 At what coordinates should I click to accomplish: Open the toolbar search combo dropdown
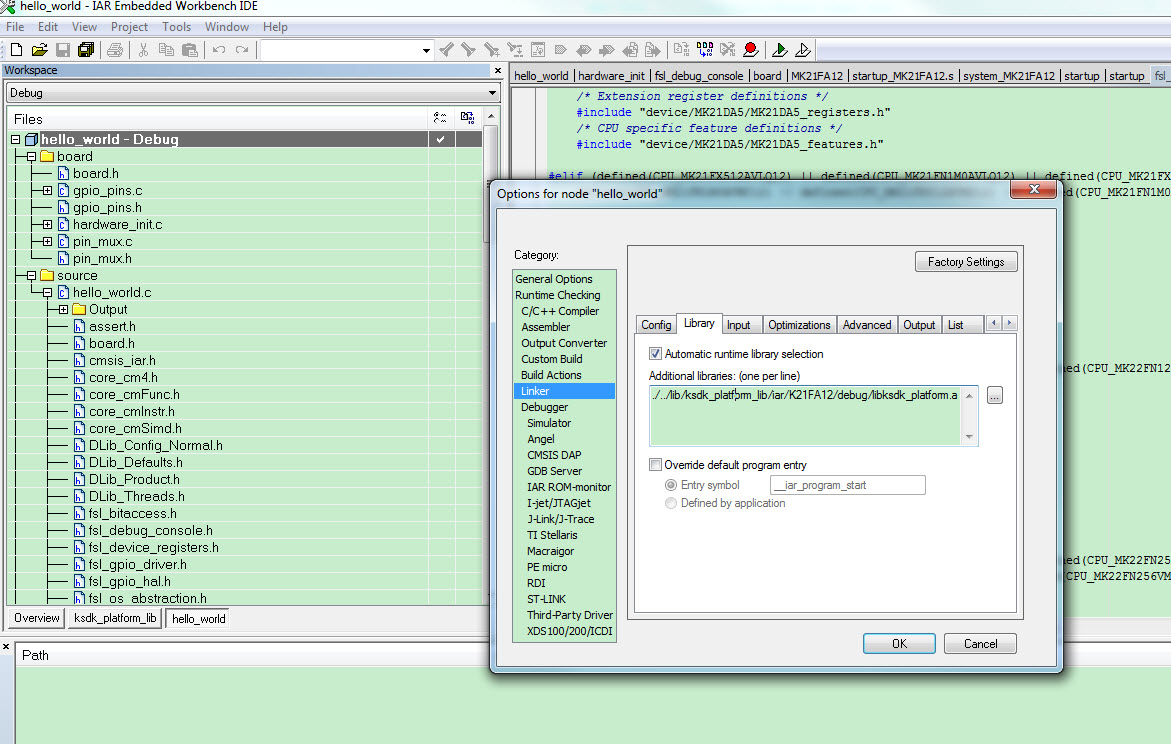pyautogui.click(x=426, y=50)
